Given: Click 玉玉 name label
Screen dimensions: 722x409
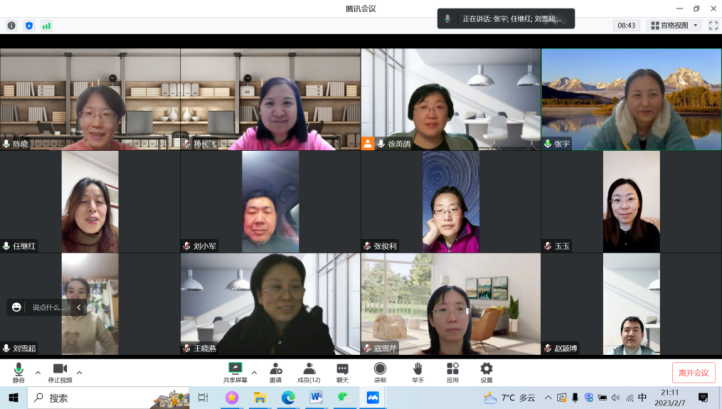Looking at the screenshot, I should click(x=562, y=246).
